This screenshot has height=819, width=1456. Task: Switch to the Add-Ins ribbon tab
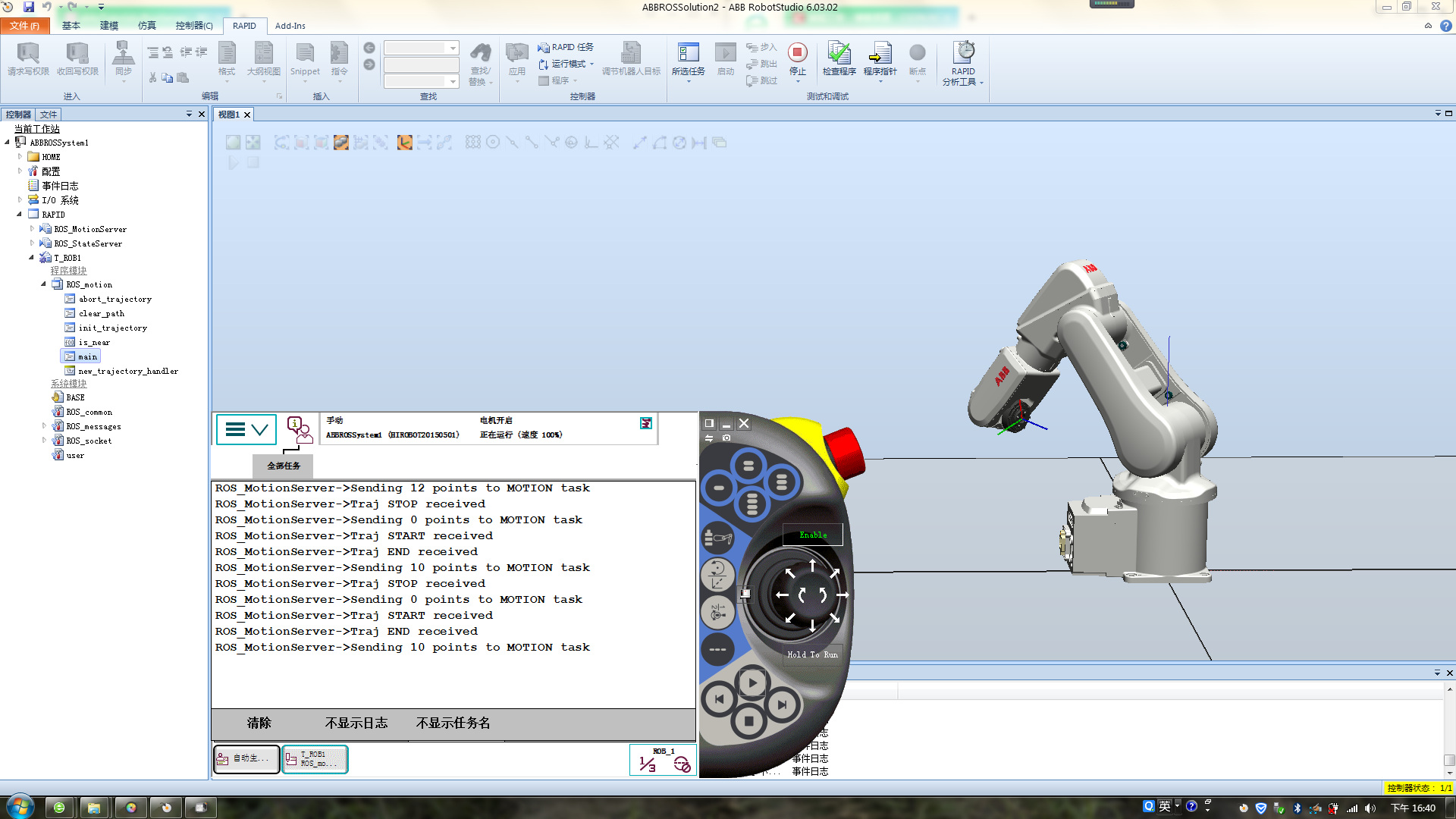[290, 26]
